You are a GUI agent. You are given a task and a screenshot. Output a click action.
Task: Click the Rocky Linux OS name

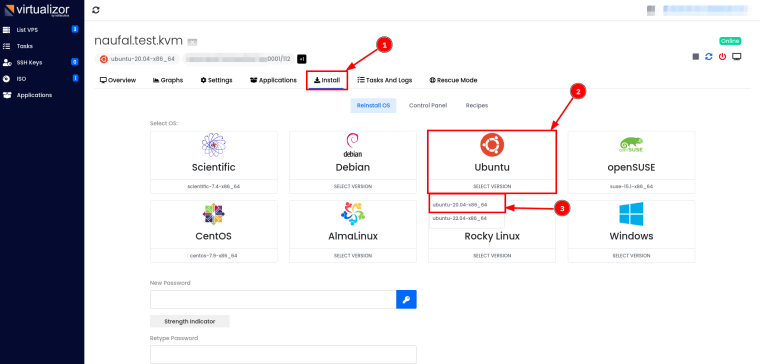[x=492, y=237]
